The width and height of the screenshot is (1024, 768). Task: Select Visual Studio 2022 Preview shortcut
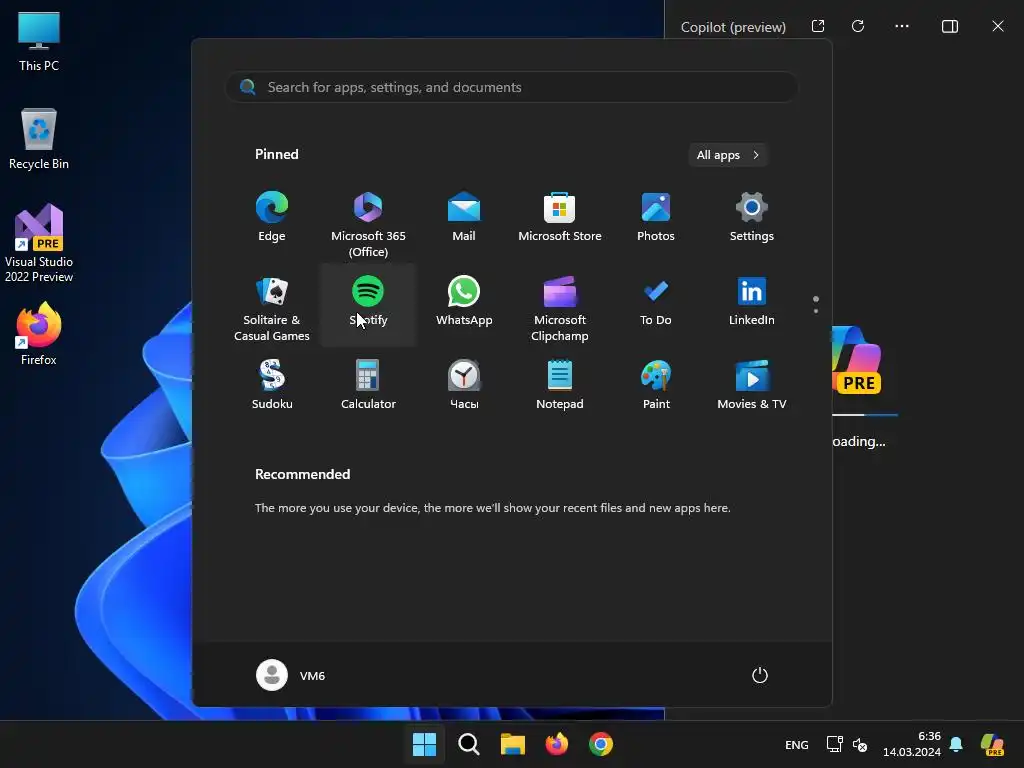pyautogui.click(x=39, y=244)
